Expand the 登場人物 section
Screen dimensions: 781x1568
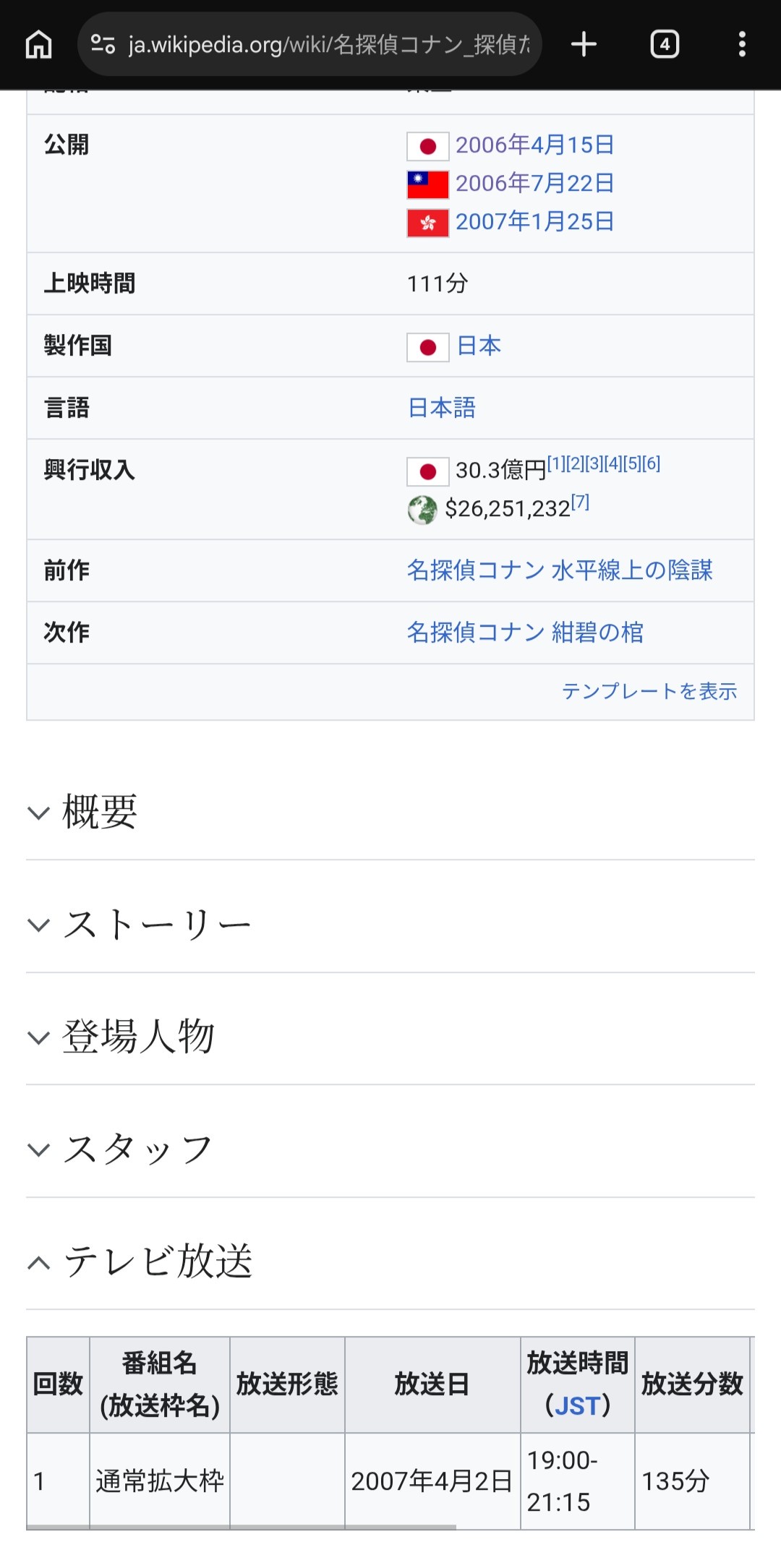coord(137,1037)
